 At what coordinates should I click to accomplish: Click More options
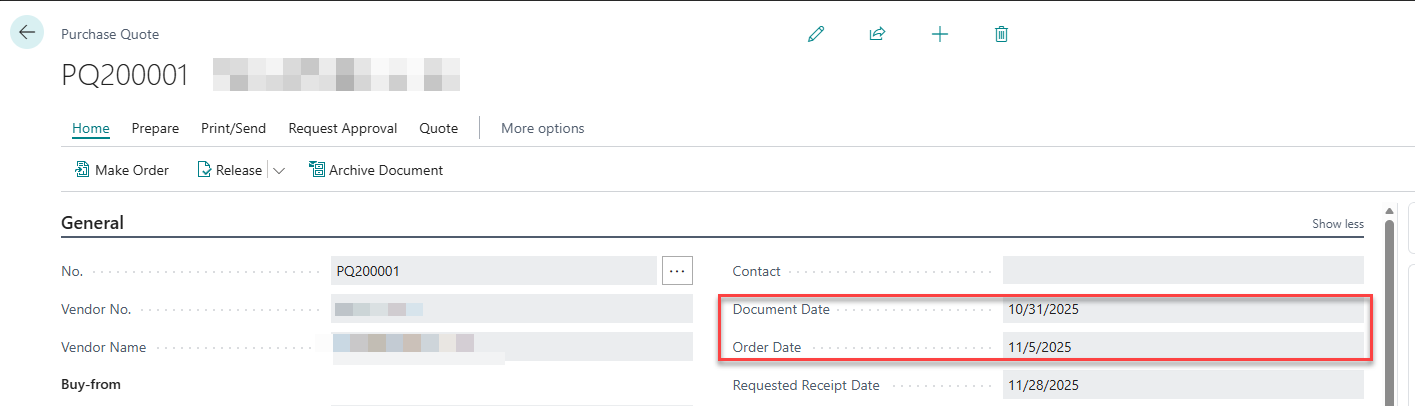click(542, 128)
